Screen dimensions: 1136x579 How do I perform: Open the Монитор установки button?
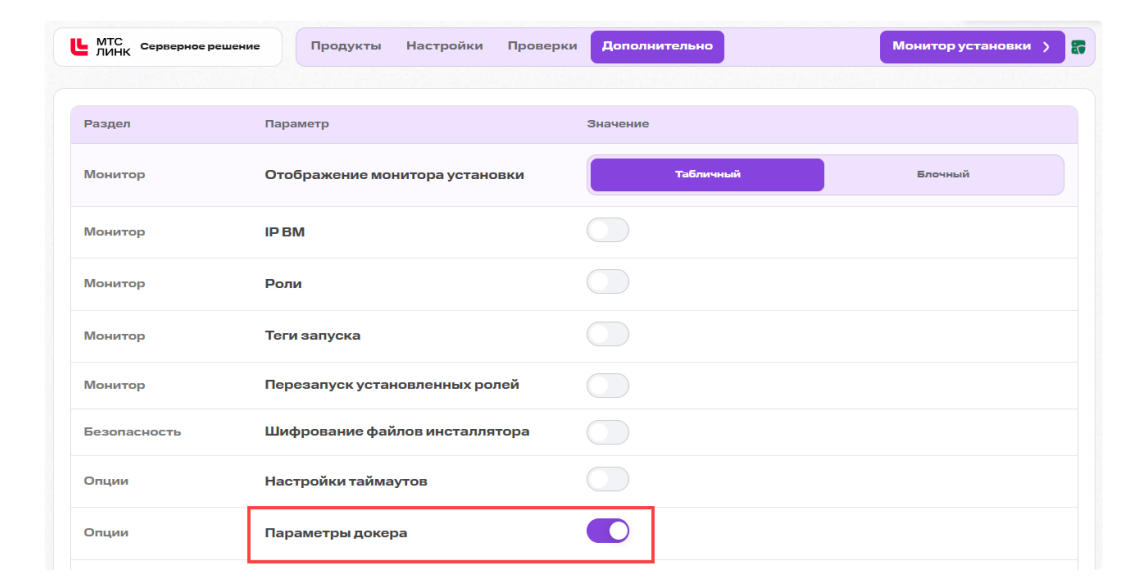click(972, 46)
